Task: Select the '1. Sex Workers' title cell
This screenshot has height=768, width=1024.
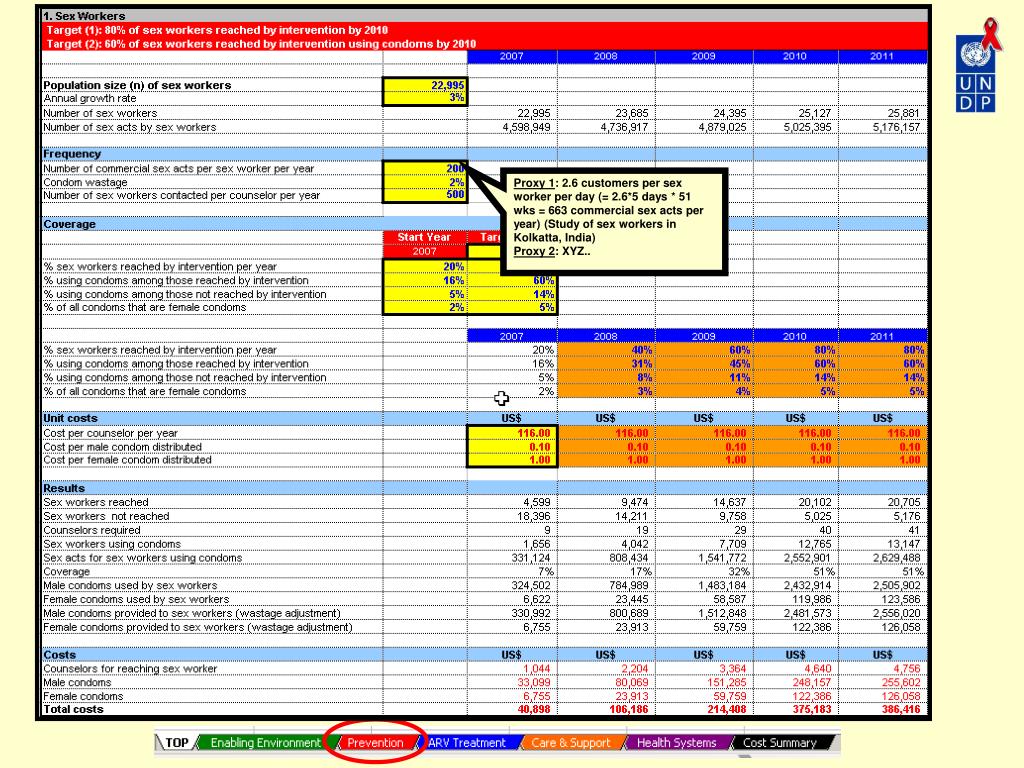Action: (483, 16)
